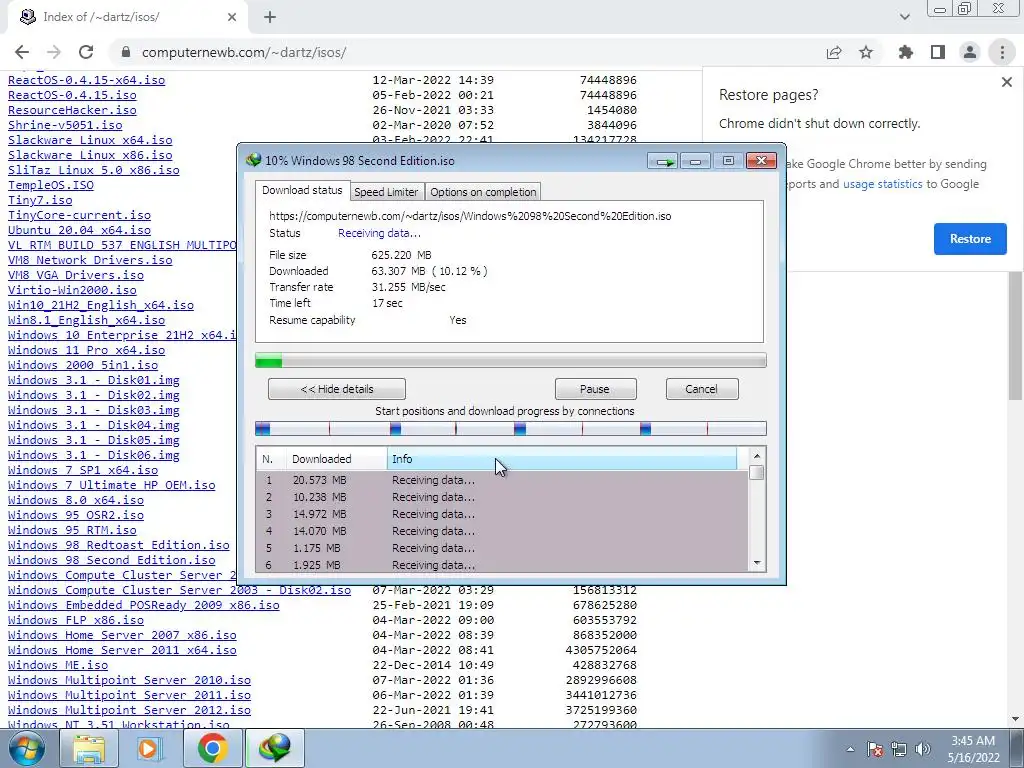This screenshot has height=768, width=1024.
Task: Dismiss the Restore pages popup
Action: (x=1006, y=82)
